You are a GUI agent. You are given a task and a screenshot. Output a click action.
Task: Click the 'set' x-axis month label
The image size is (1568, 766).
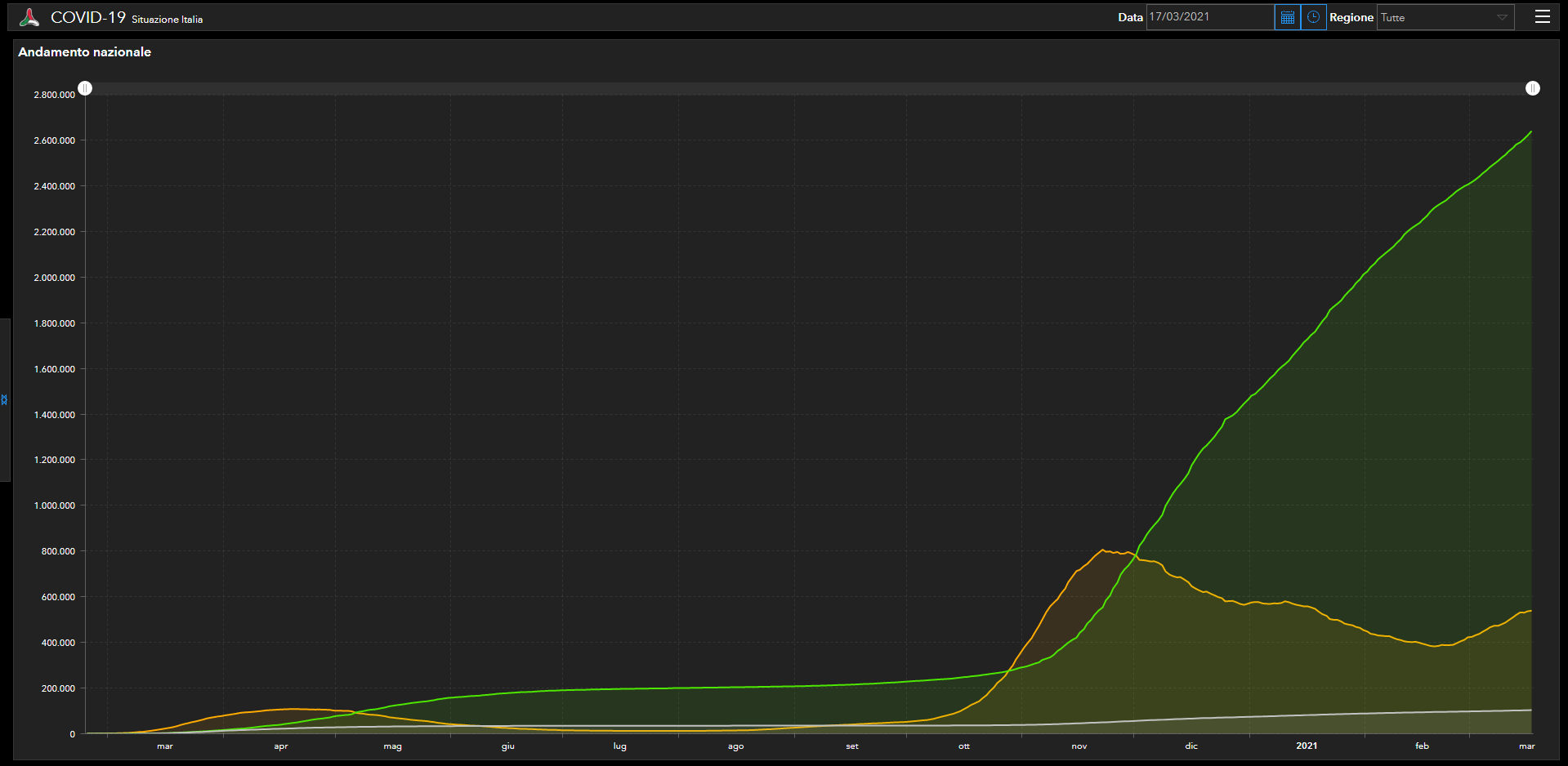tap(852, 746)
